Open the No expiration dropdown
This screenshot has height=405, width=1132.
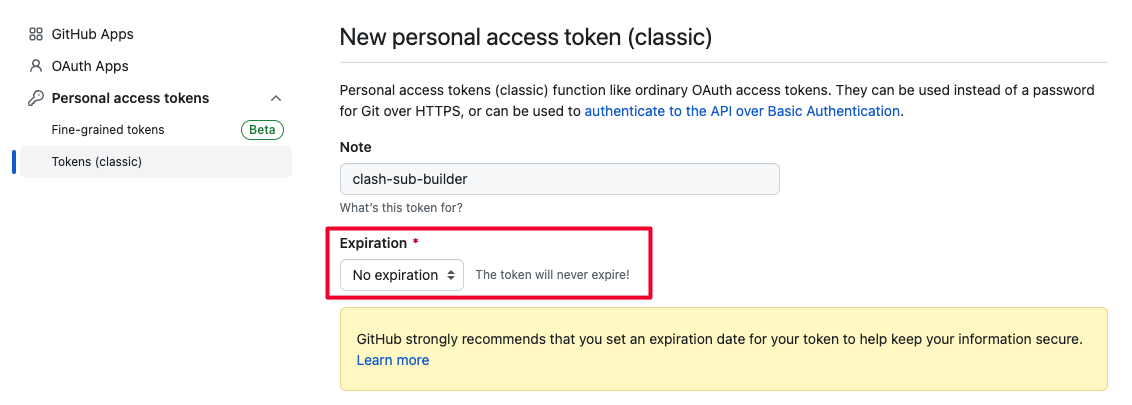pos(401,275)
